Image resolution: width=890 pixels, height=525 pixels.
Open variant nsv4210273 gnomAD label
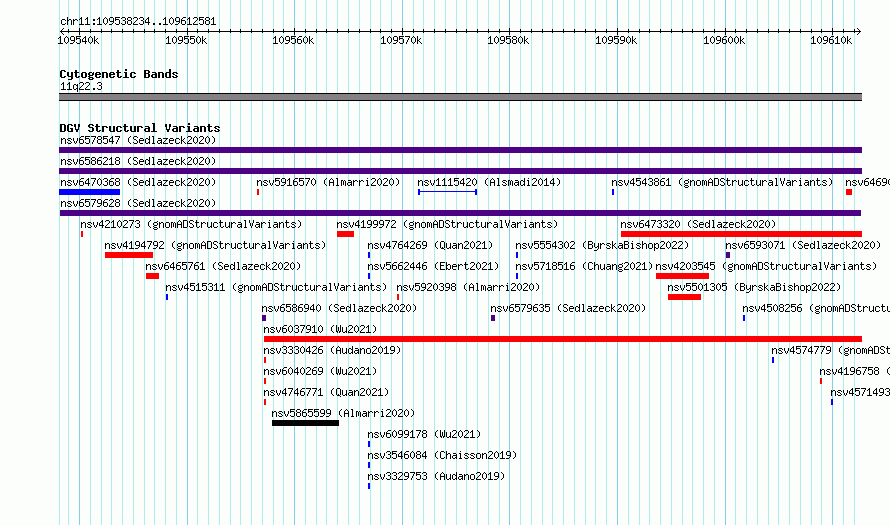pyautogui.click(x=191, y=224)
